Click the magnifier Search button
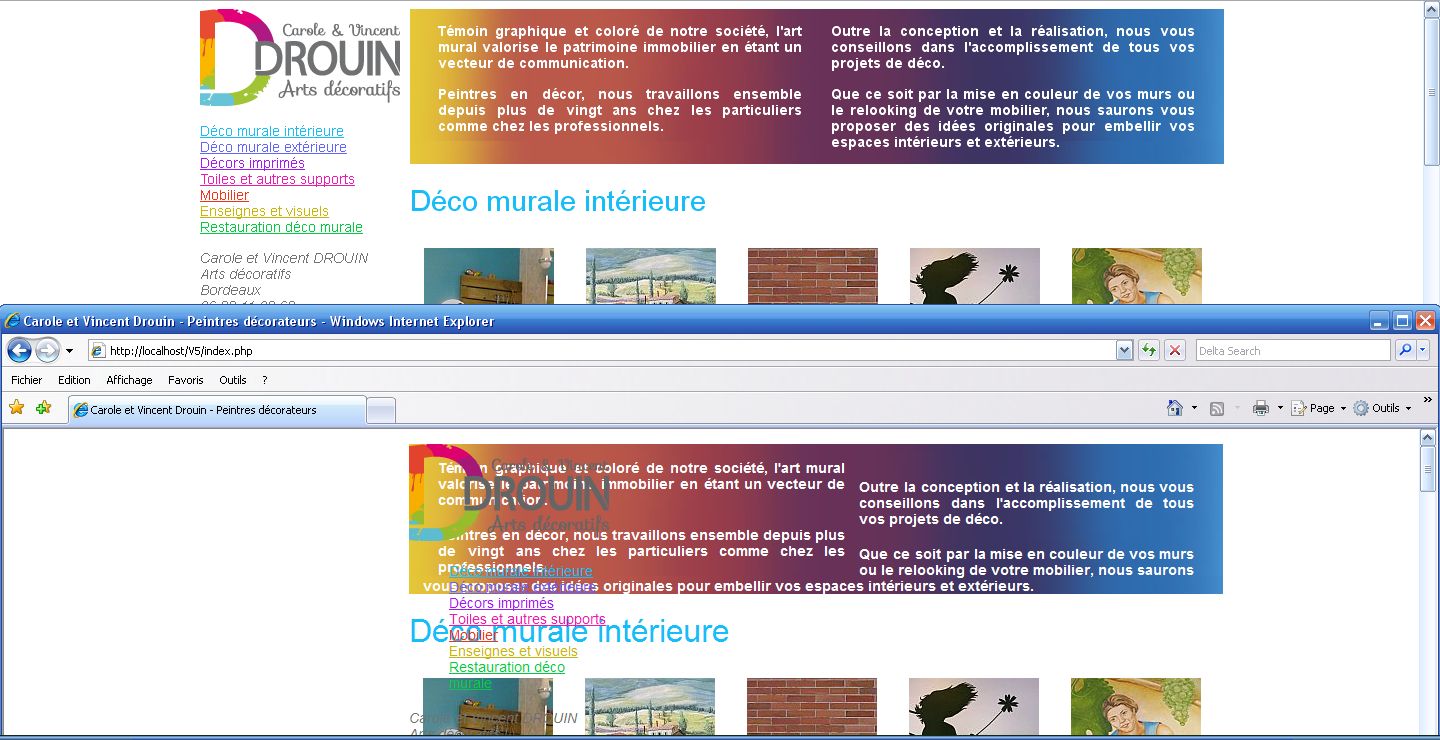The image size is (1440, 740). click(1405, 350)
